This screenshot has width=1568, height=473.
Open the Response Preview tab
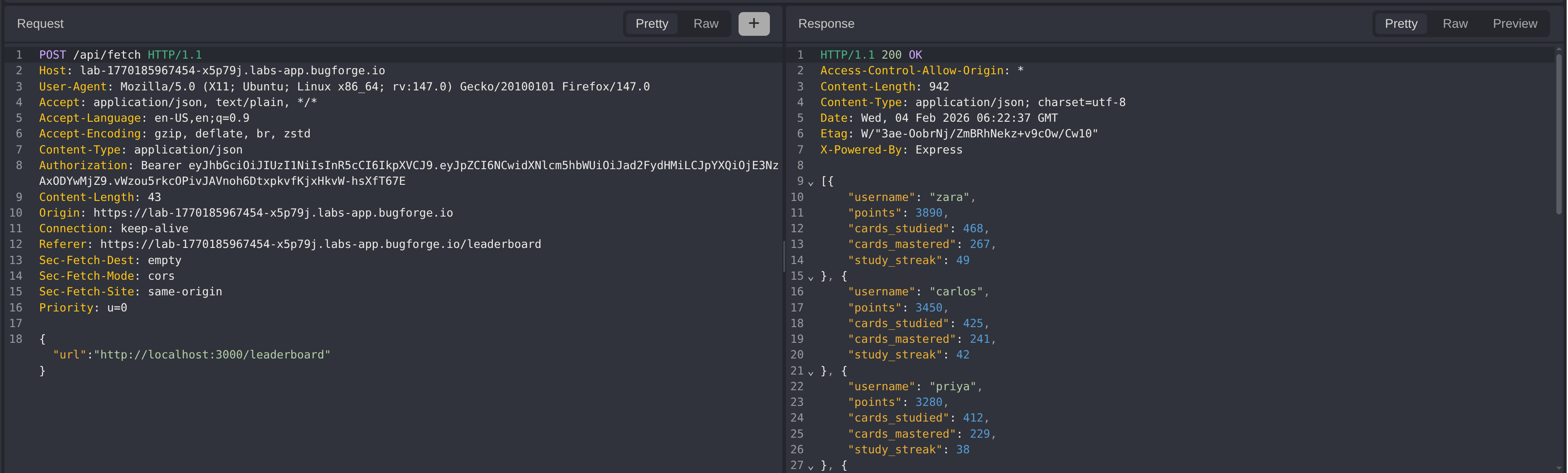(1514, 24)
